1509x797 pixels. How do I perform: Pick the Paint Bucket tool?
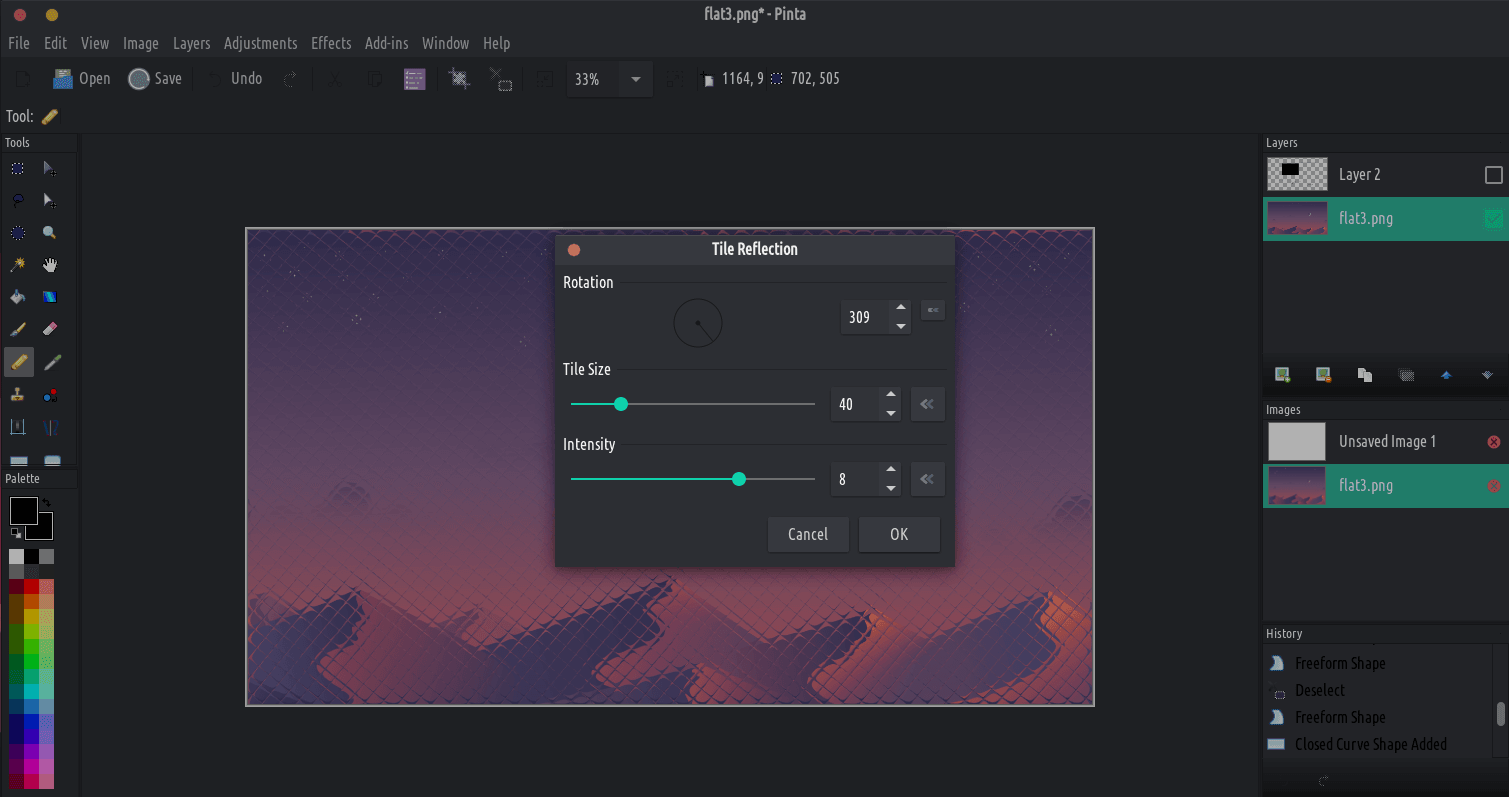(x=17, y=297)
